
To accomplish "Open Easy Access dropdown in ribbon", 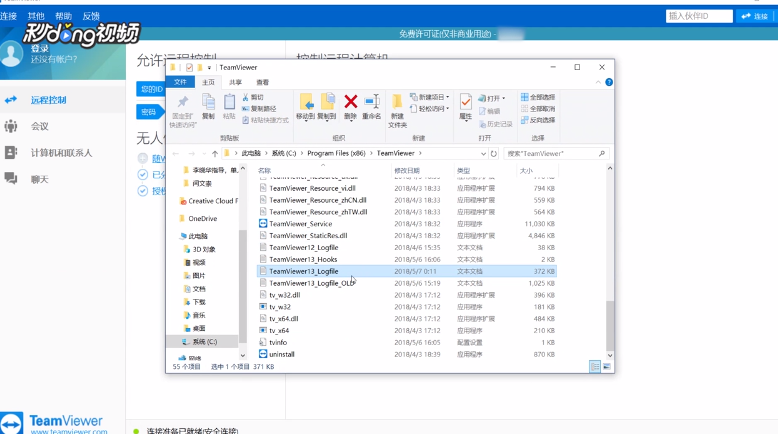I will (x=430, y=109).
